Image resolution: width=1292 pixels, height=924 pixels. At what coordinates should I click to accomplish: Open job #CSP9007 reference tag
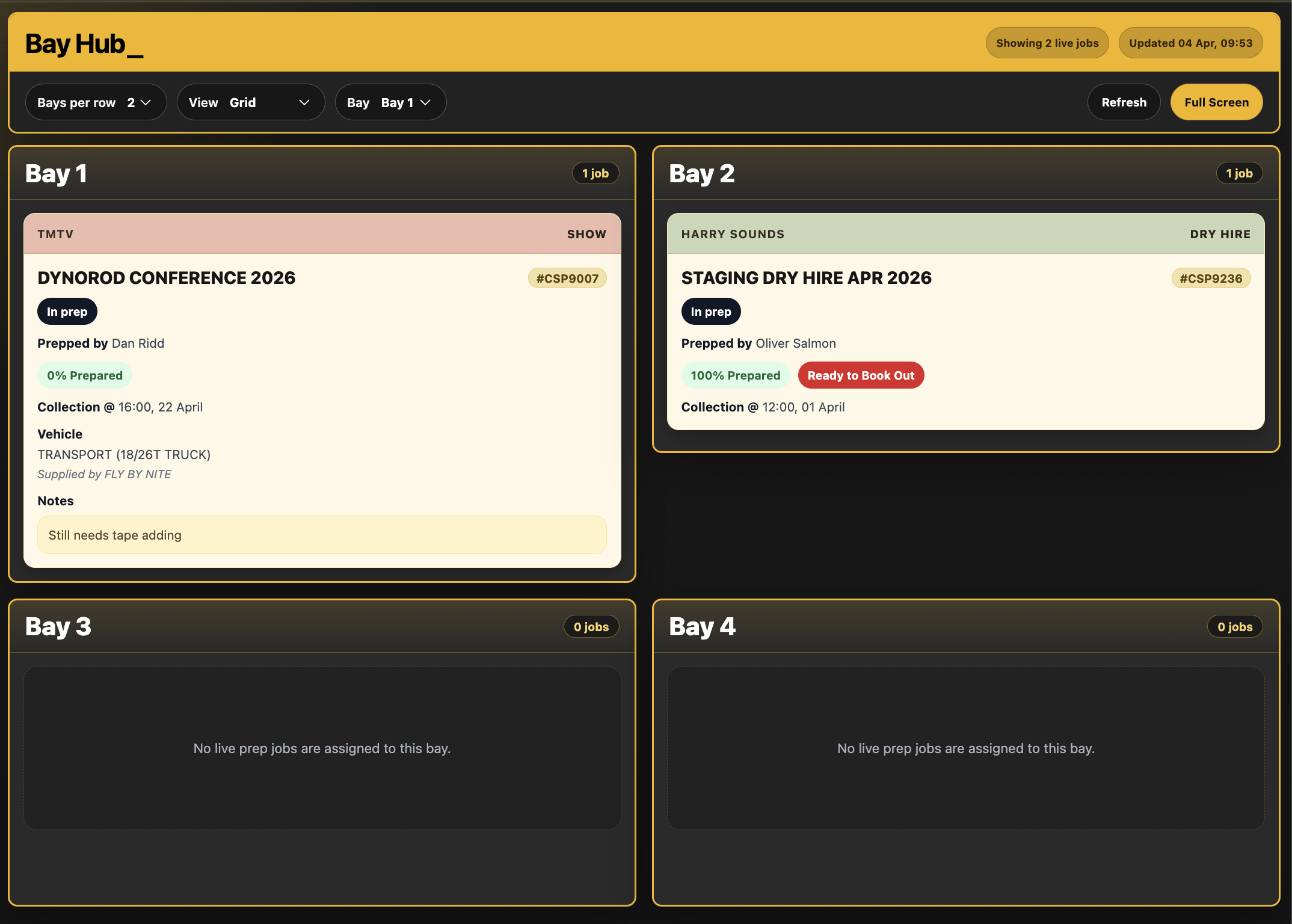[x=567, y=278]
